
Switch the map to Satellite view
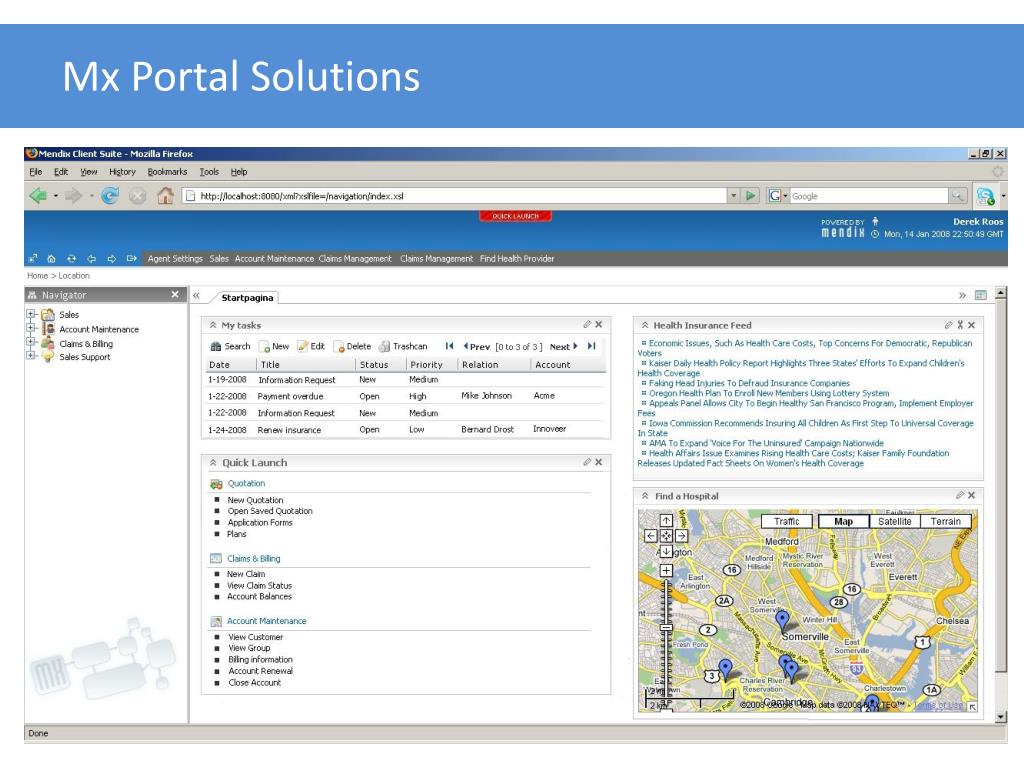[x=895, y=521]
